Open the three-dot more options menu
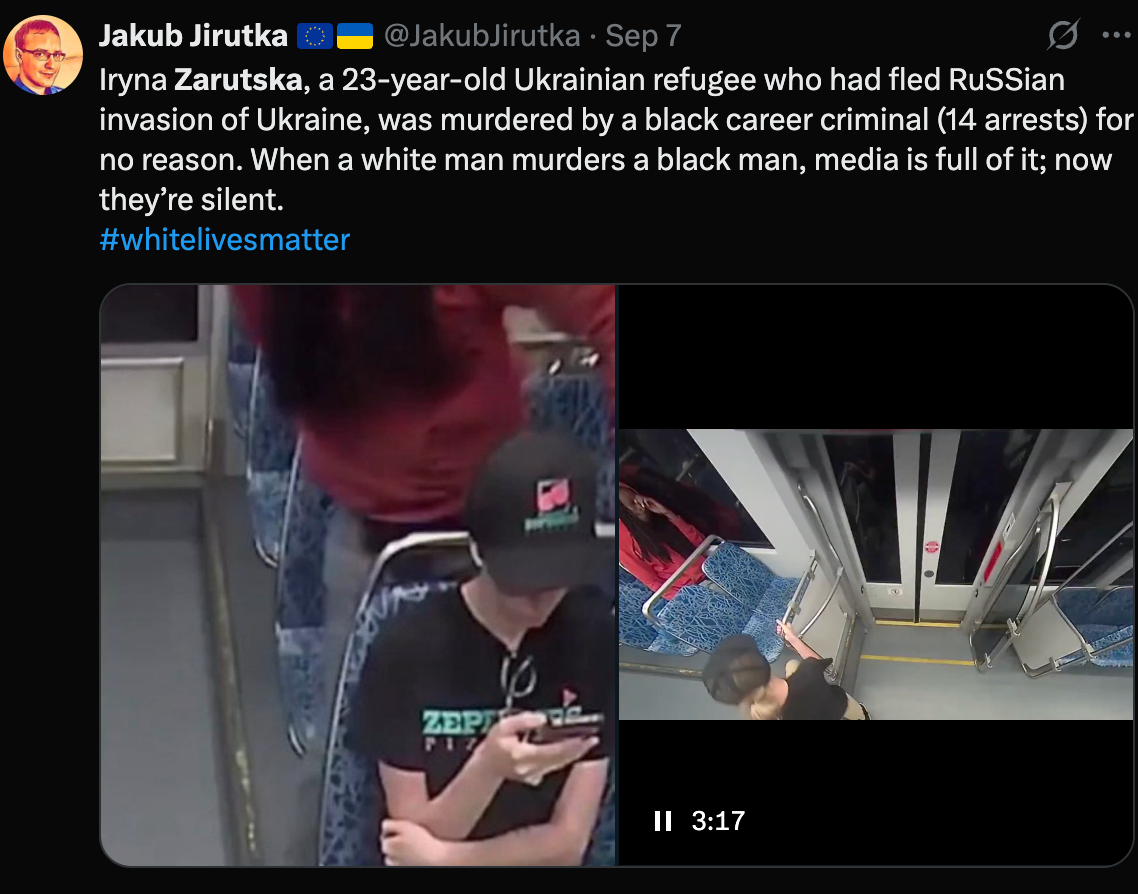 pyautogui.click(x=1116, y=35)
